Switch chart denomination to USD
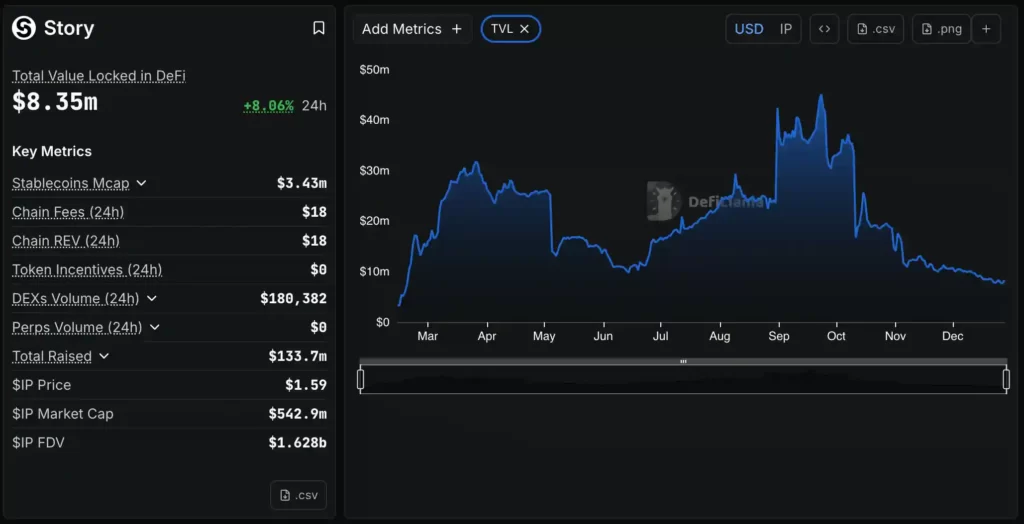The height and width of the screenshot is (524, 1024). pyautogui.click(x=749, y=29)
